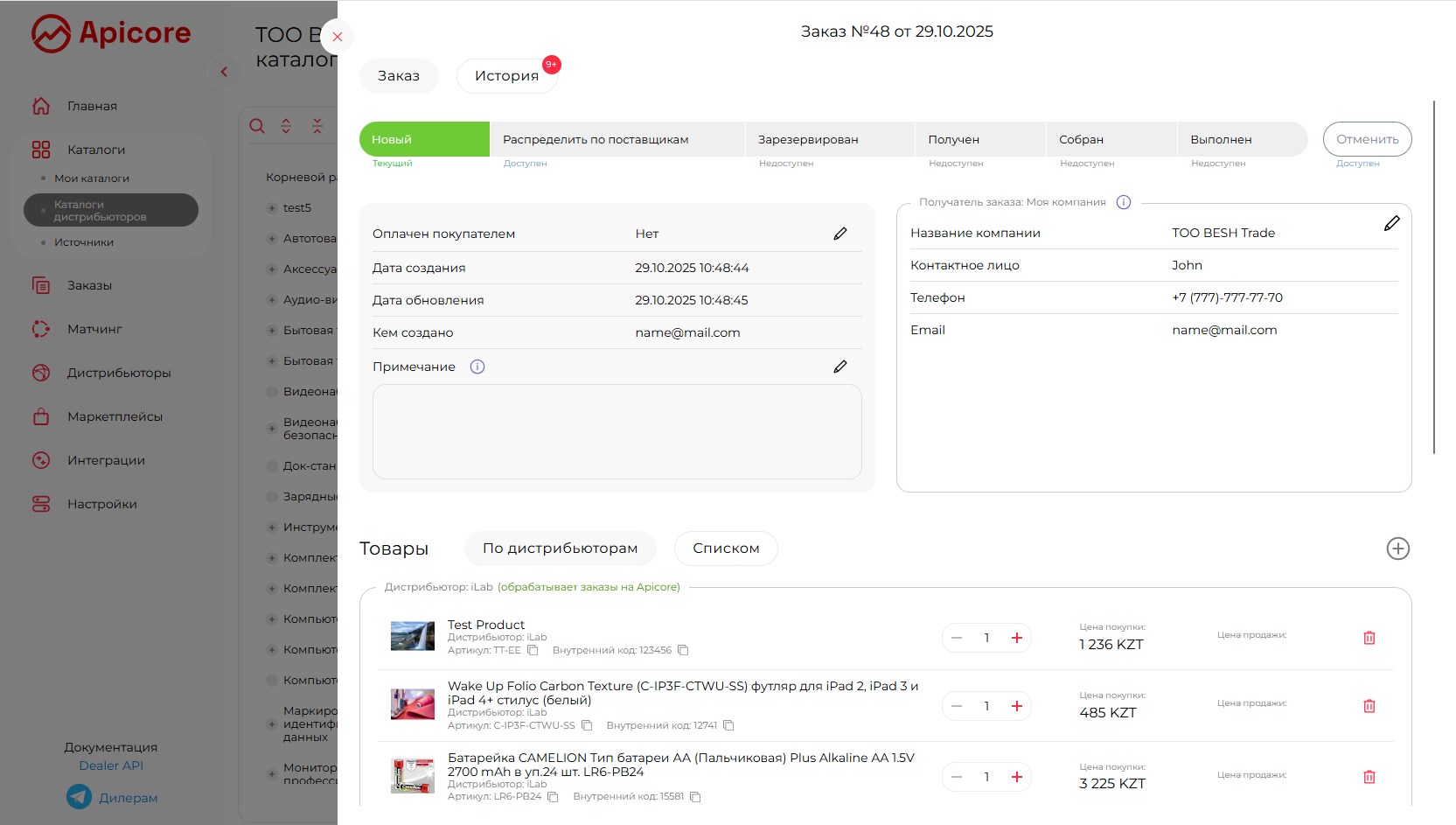The image size is (1456, 825).
Task: Move order to 'Распределить по поставщикам' status
Action: coord(596,140)
